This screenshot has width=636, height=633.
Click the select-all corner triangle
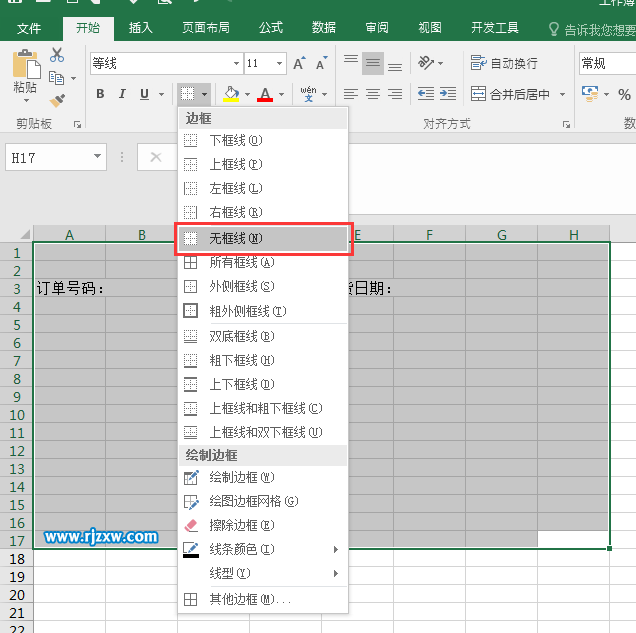tap(25, 234)
